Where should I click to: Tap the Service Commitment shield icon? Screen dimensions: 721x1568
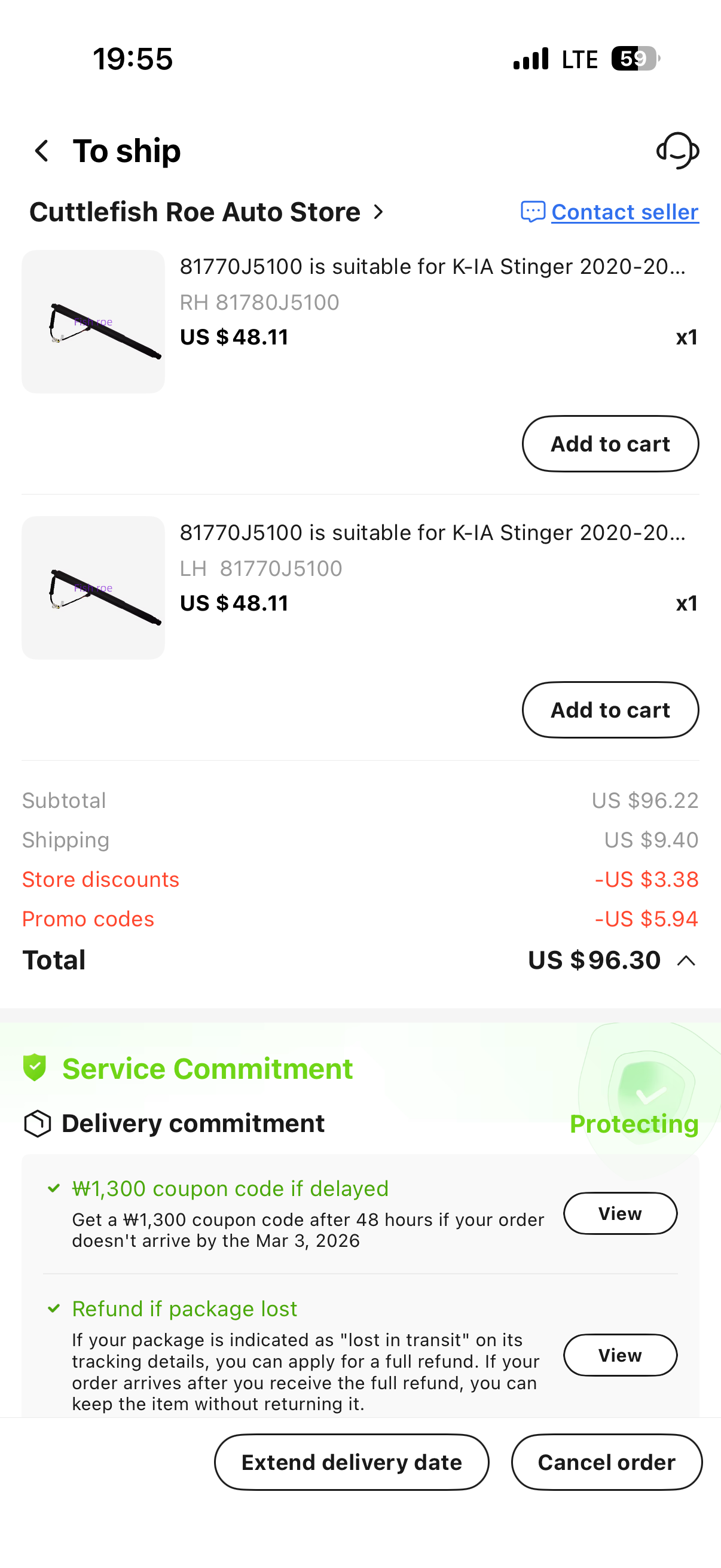click(x=35, y=1067)
